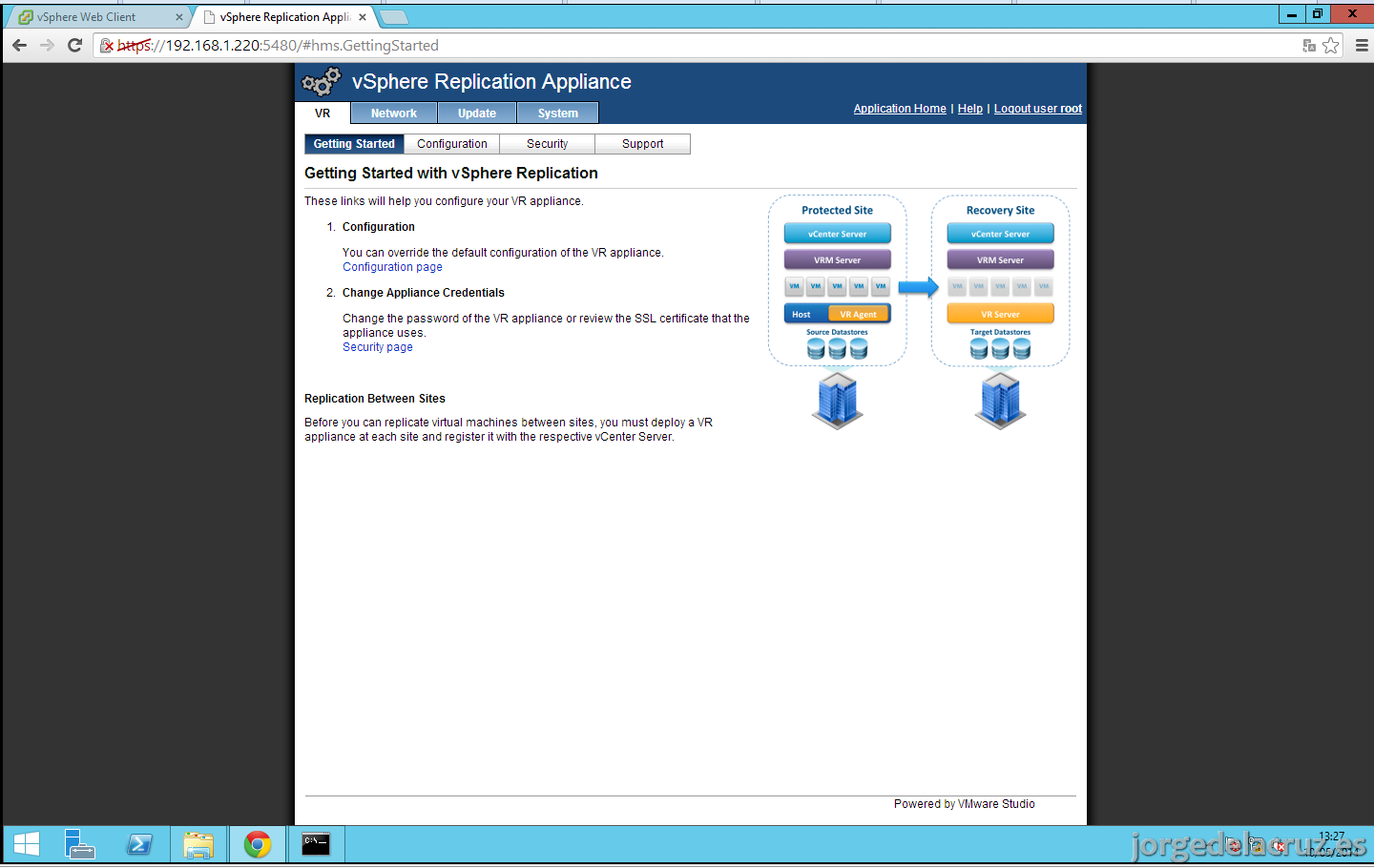Switch to the Network tab

coord(394,114)
